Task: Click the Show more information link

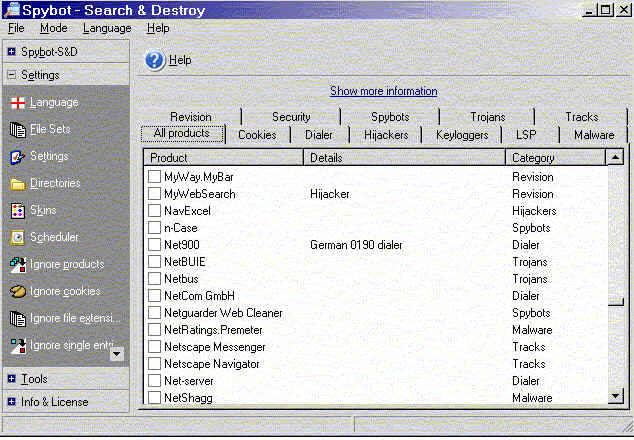Action: pyautogui.click(x=384, y=91)
